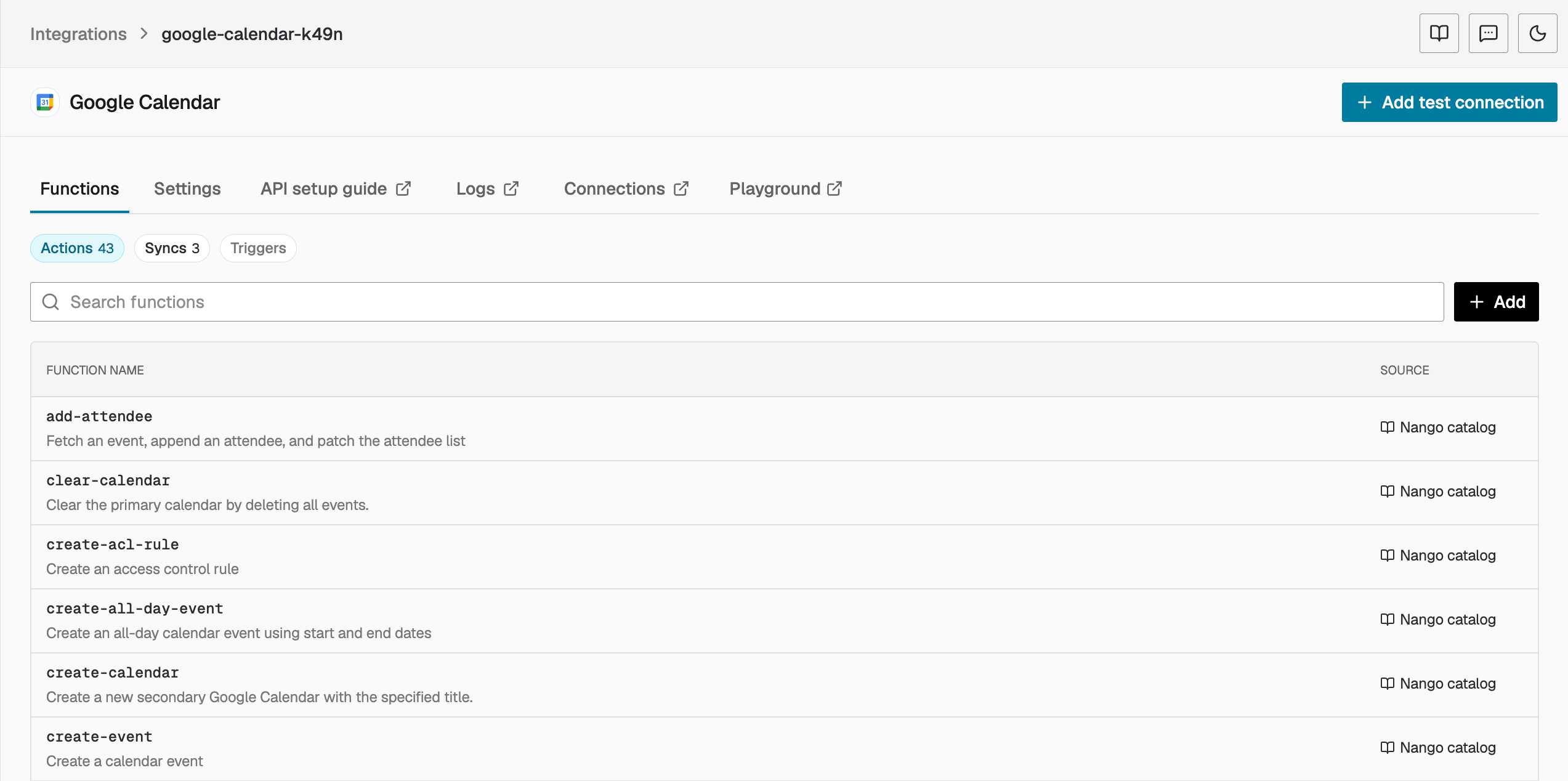The height and width of the screenshot is (781, 1568).
Task: Go back to Integrations breadcrumb
Action: 78,34
